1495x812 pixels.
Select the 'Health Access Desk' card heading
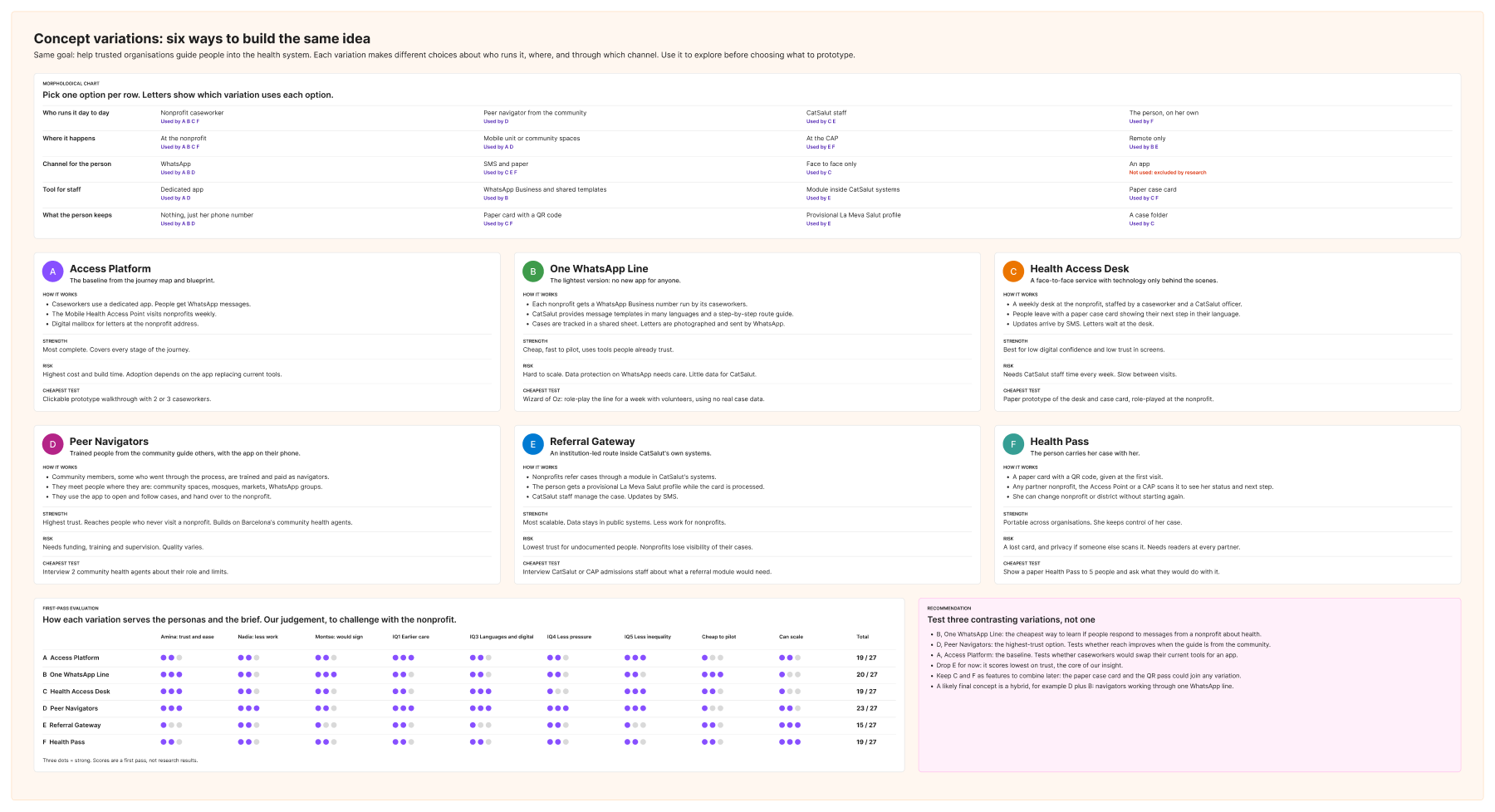[x=1080, y=269]
